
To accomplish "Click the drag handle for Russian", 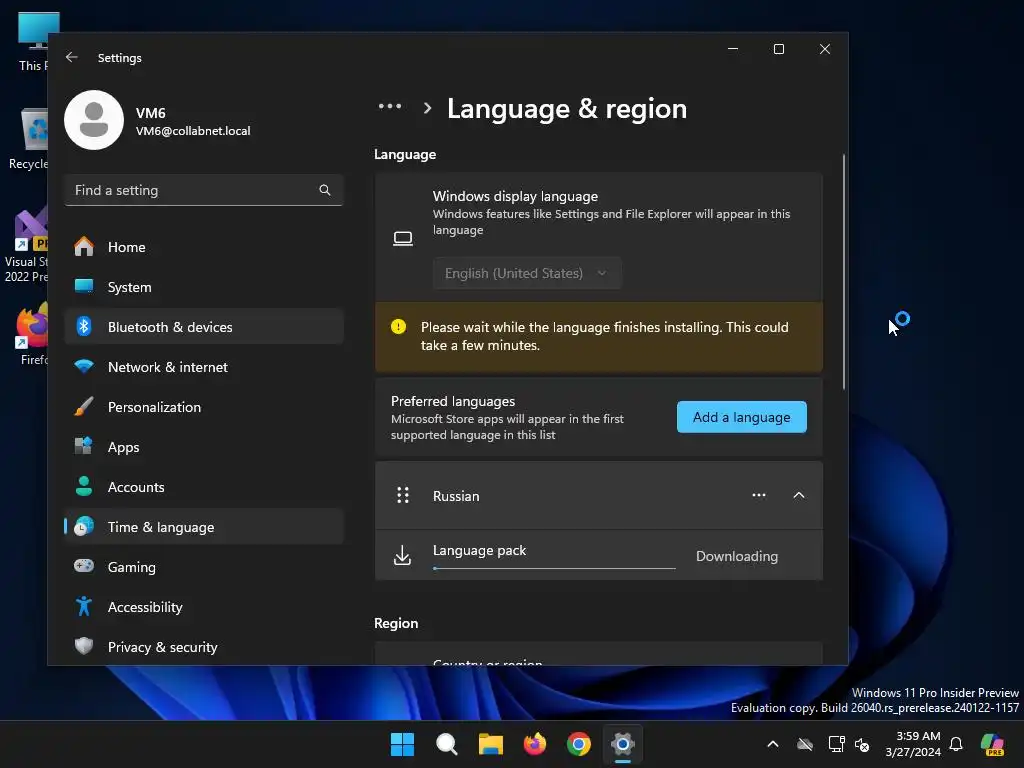I will pos(403,496).
